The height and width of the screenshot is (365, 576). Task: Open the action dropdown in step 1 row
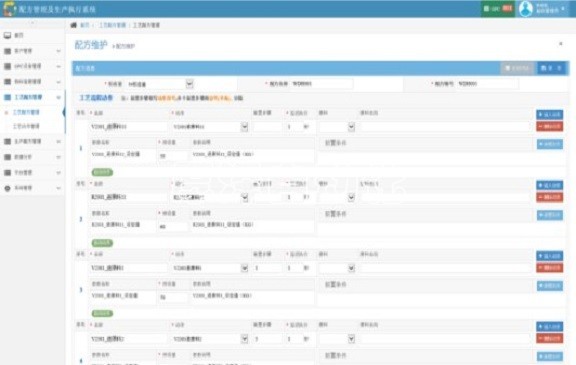pos(244,127)
